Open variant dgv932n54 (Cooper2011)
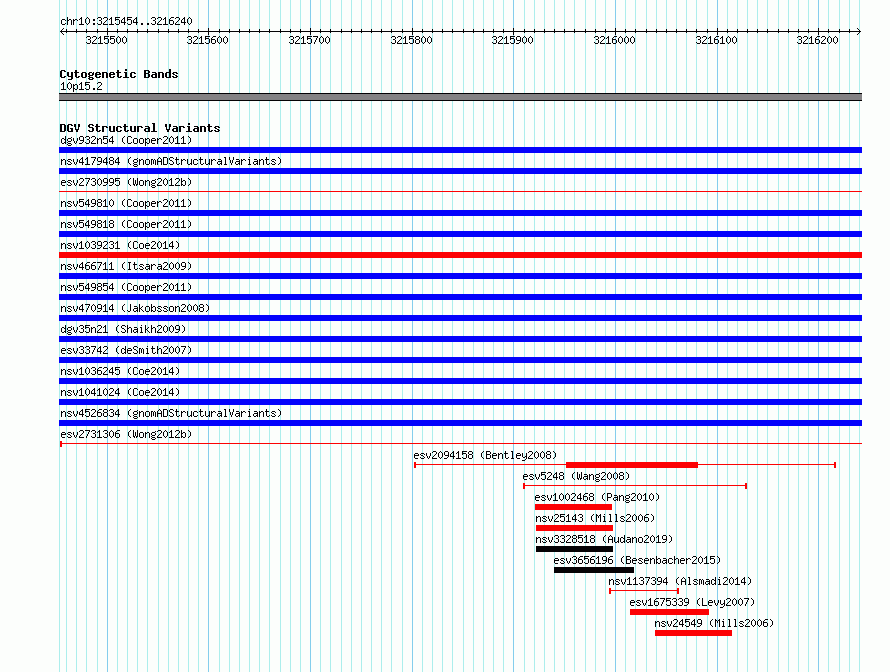The image size is (890, 672). pyautogui.click(x=126, y=140)
